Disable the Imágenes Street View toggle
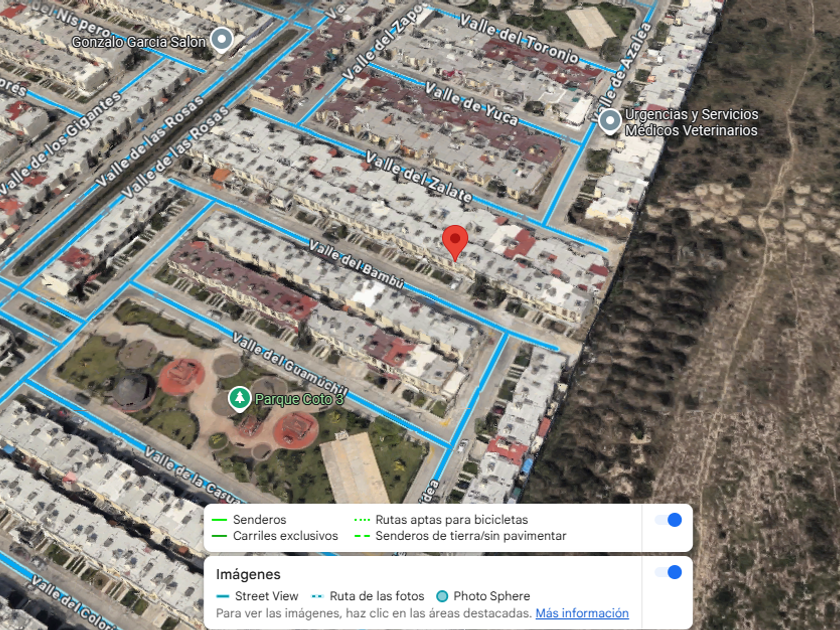 (668, 572)
